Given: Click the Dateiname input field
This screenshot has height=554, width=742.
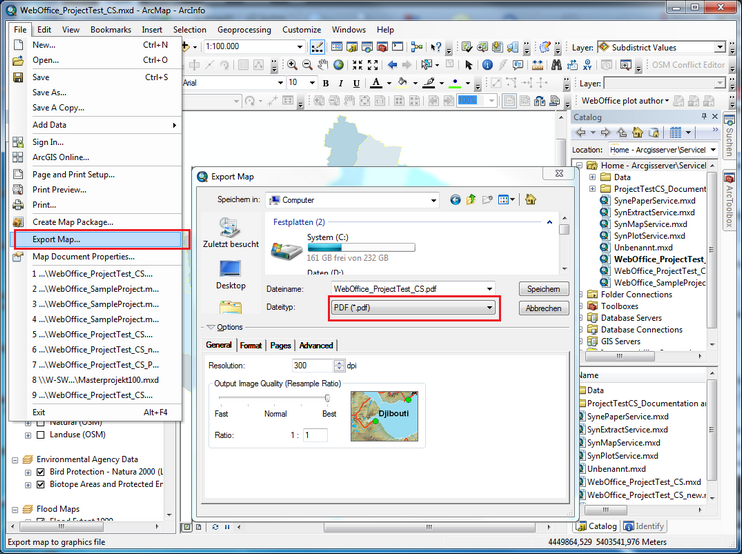Looking at the screenshot, I should coord(413,289).
